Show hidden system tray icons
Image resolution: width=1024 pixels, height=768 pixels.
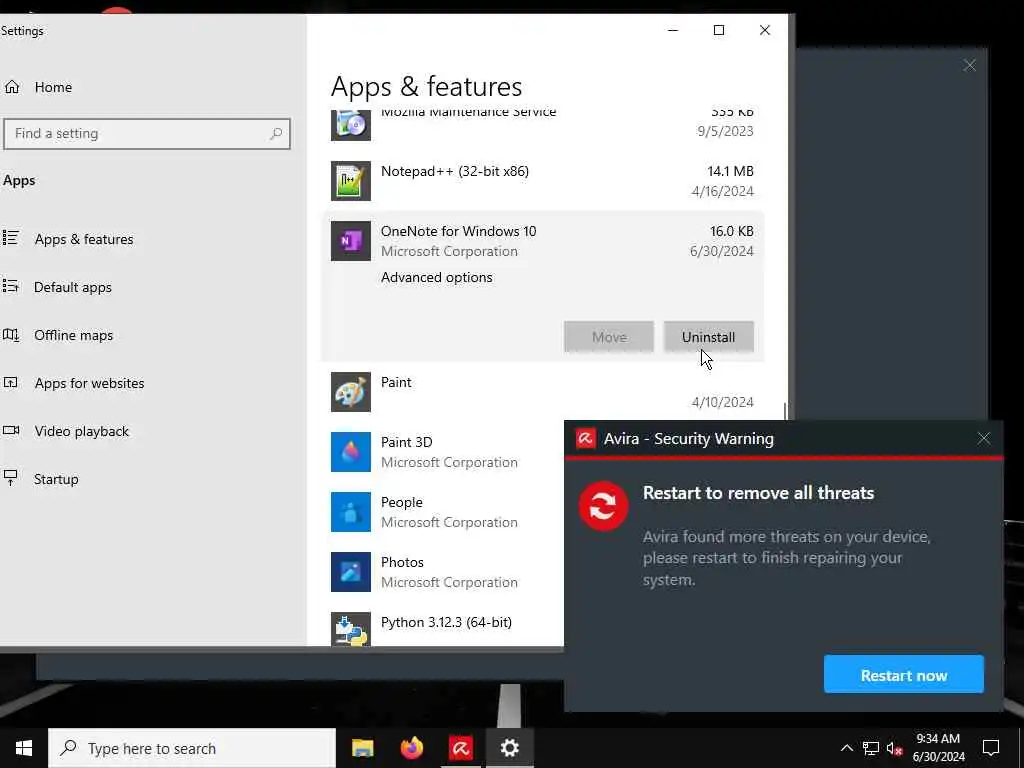(846, 748)
